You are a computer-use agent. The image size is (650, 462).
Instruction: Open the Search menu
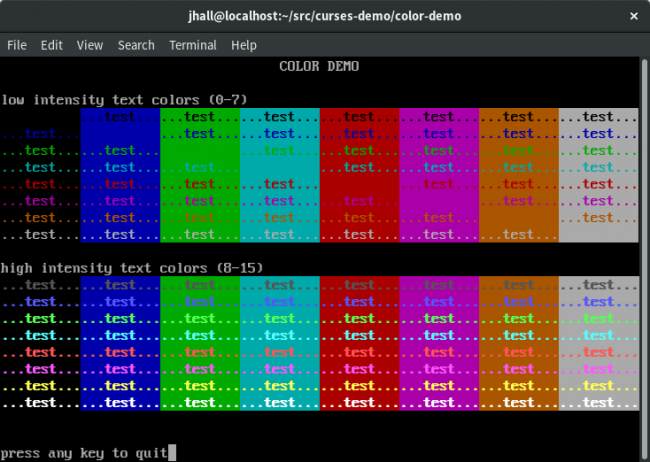click(x=136, y=45)
